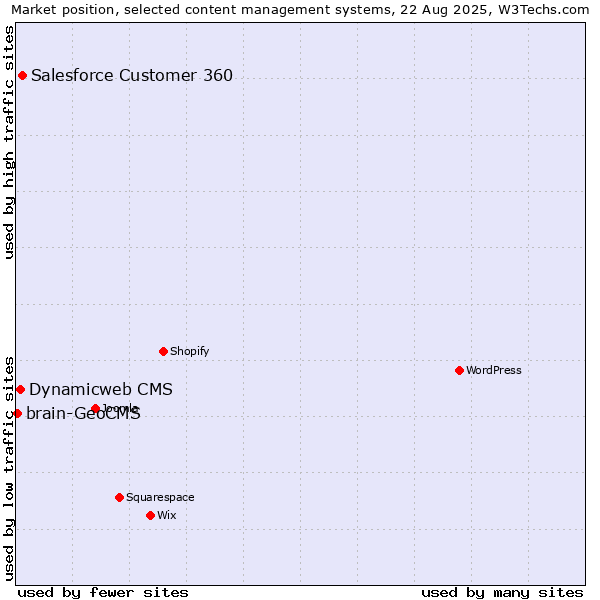Click the 'used by many sites' axis label

point(502,593)
